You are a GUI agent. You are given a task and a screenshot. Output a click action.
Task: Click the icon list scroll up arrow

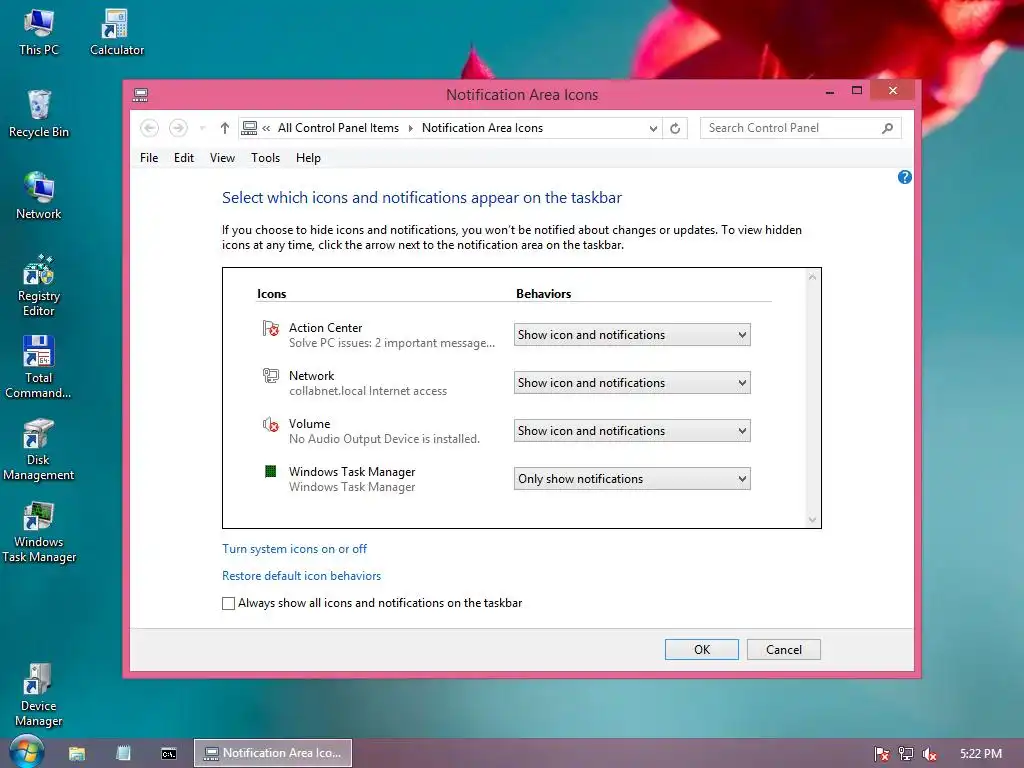[x=812, y=277]
